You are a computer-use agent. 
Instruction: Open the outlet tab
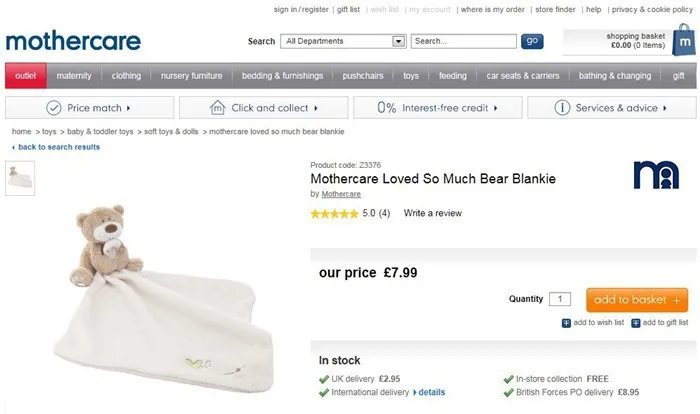point(25,76)
